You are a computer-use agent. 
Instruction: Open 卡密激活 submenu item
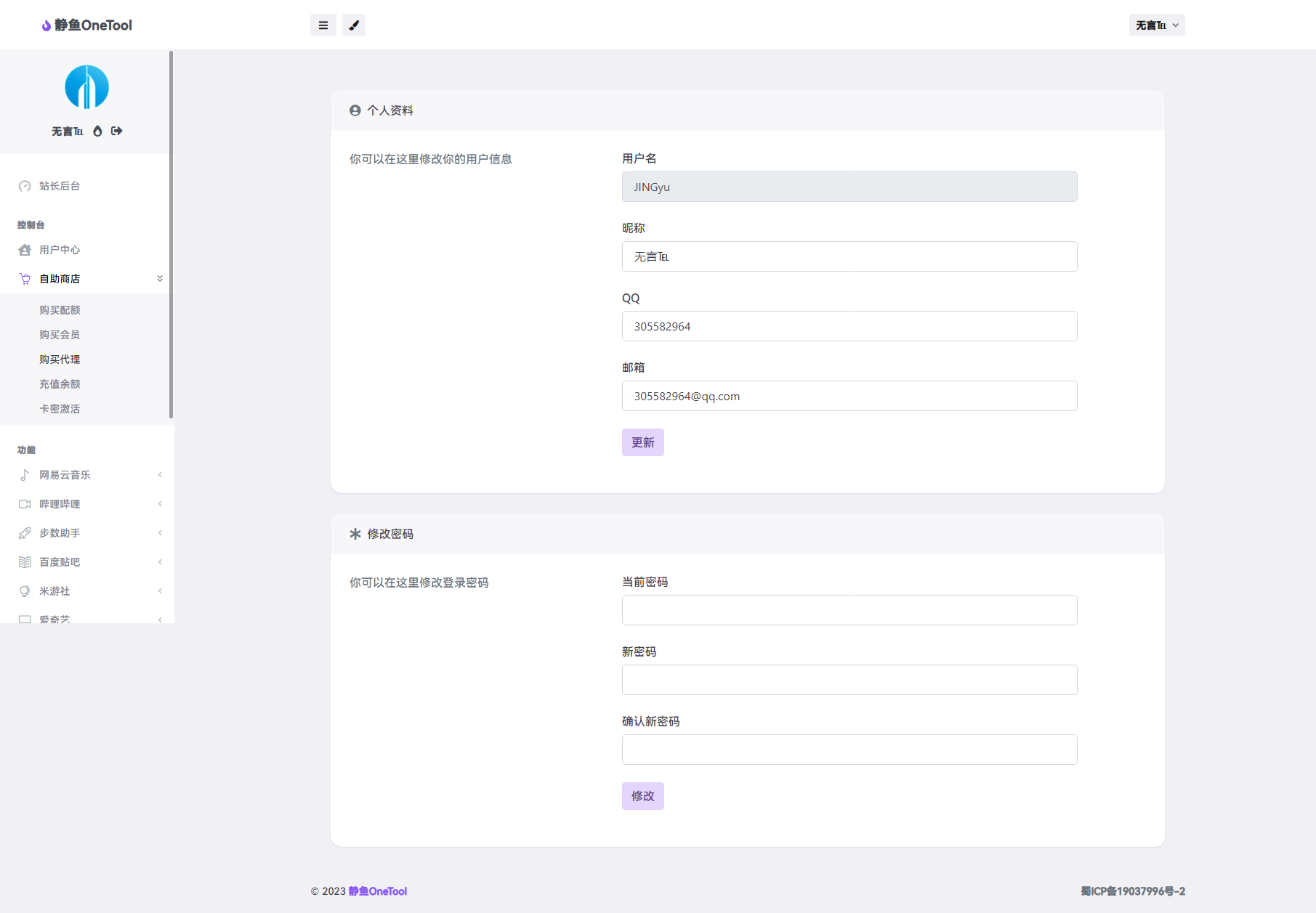click(60, 409)
